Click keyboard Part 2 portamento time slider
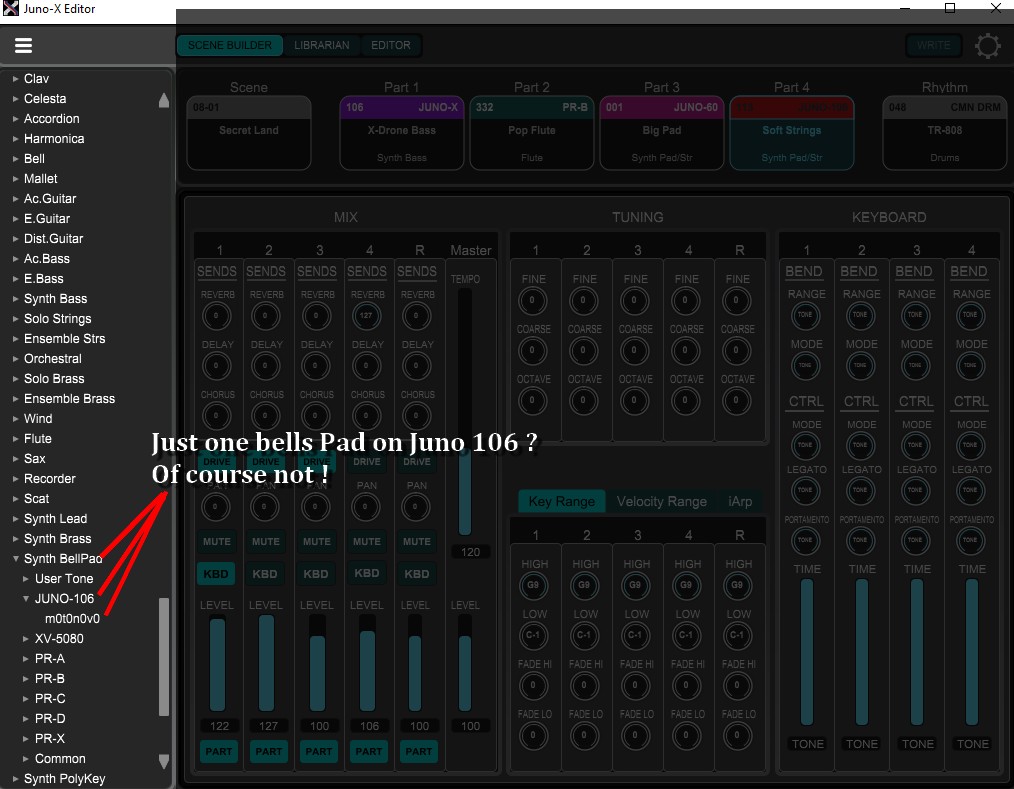Image resolution: width=1014 pixels, height=789 pixels. coord(861,652)
